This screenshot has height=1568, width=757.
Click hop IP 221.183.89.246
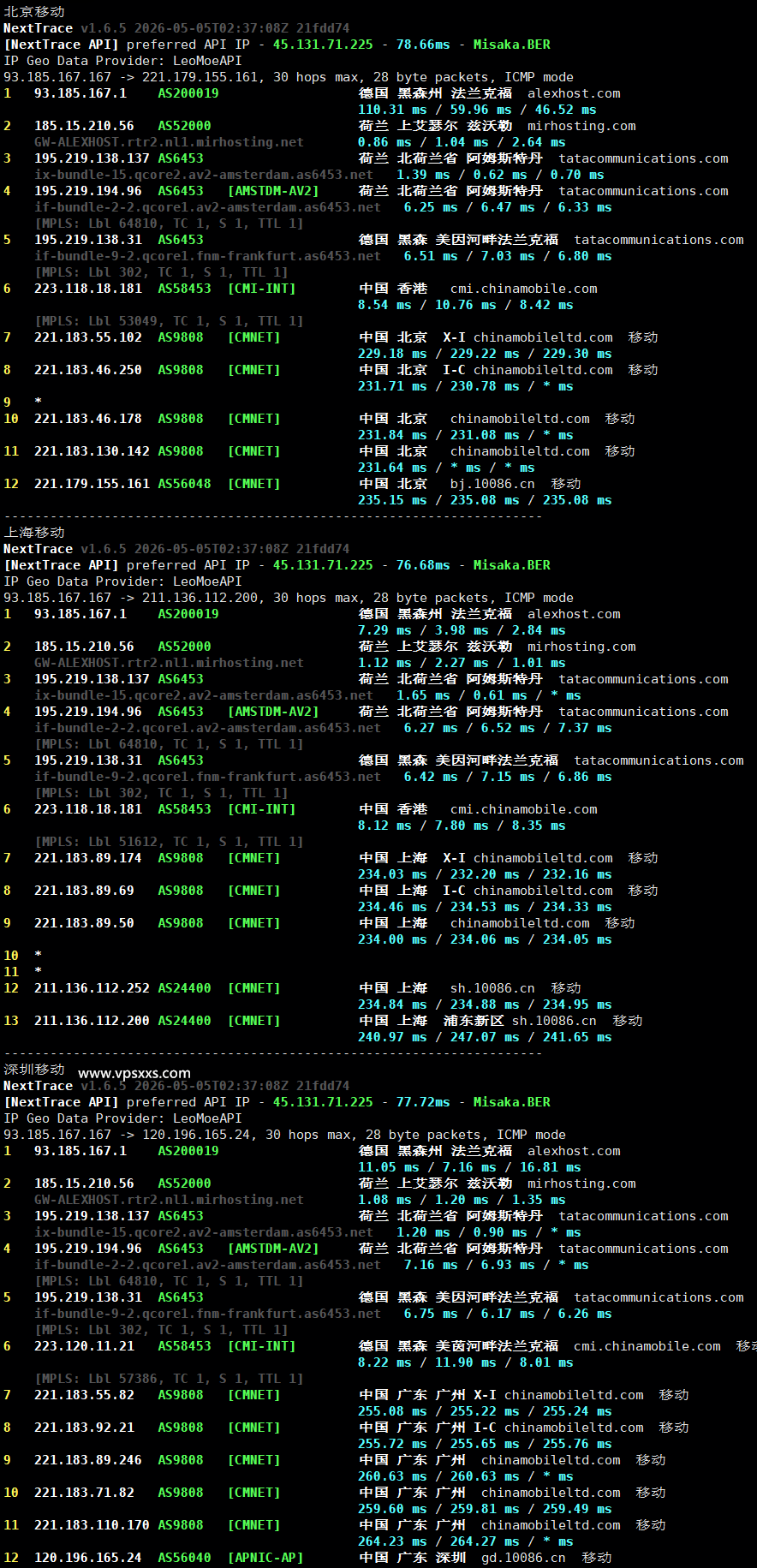(88, 1460)
